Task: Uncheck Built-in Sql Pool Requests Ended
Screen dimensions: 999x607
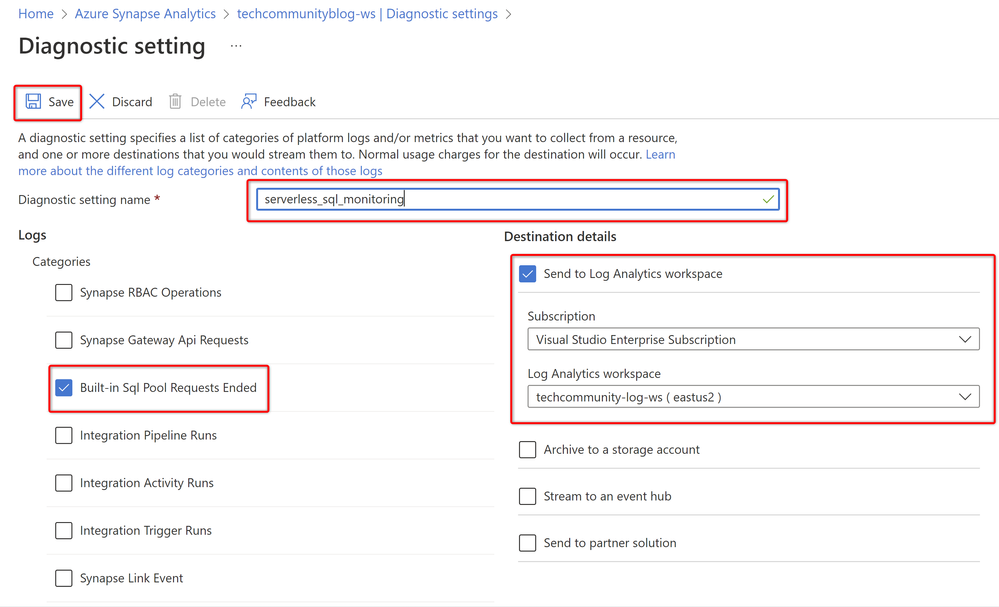Action: [64, 388]
